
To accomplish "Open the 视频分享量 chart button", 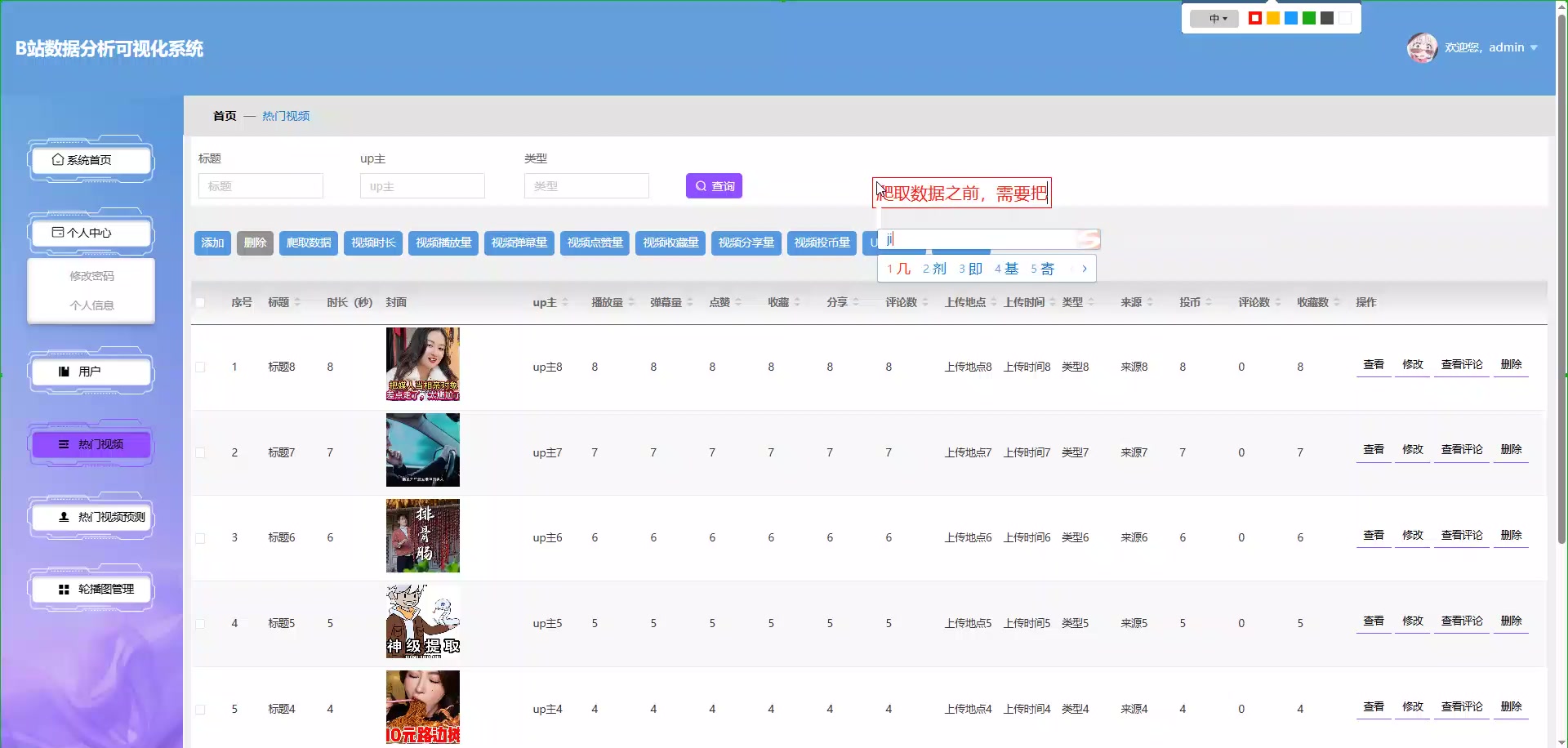I will pyautogui.click(x=746, y=243).
